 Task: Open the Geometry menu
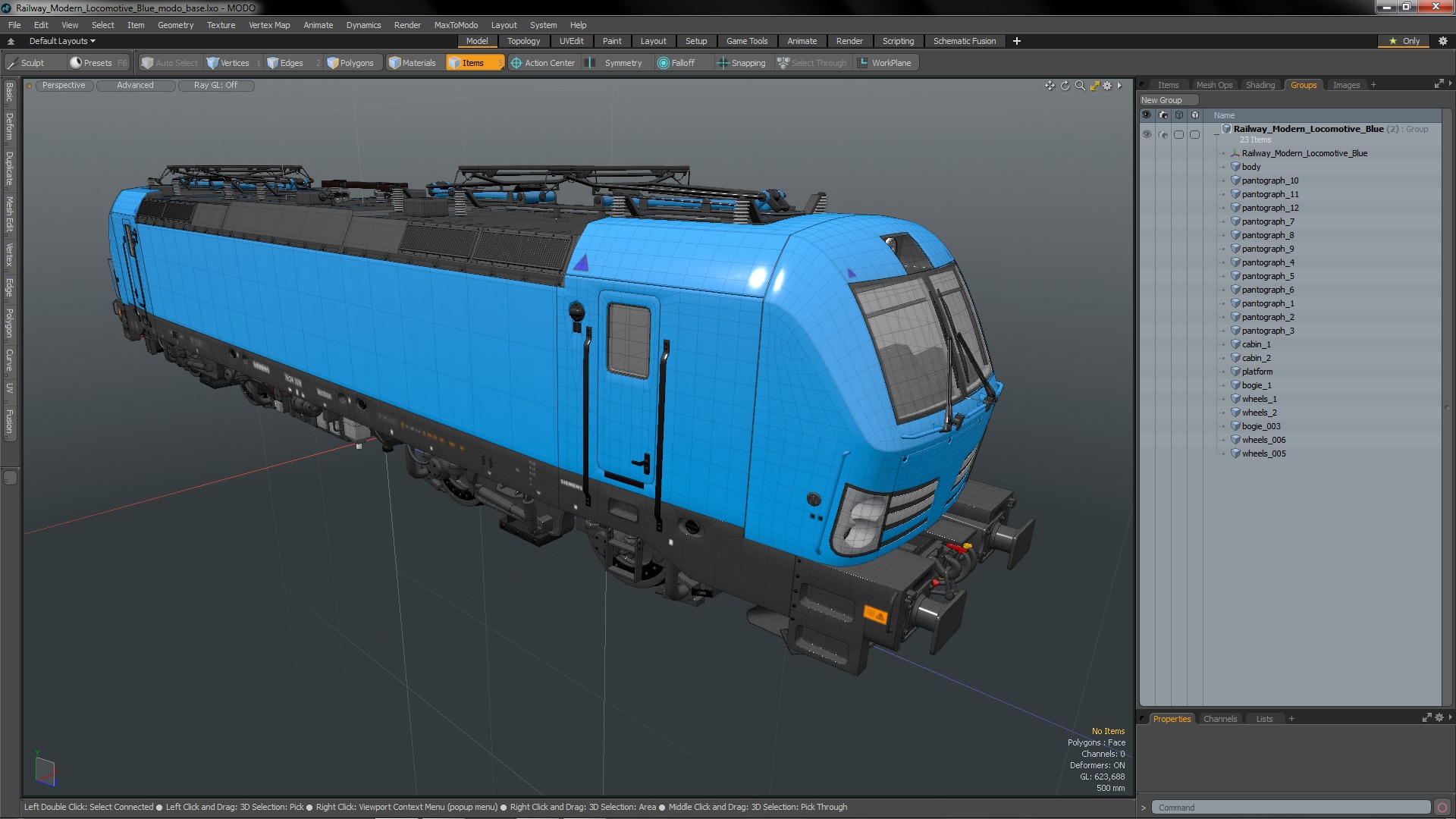[x=175, y=25]
